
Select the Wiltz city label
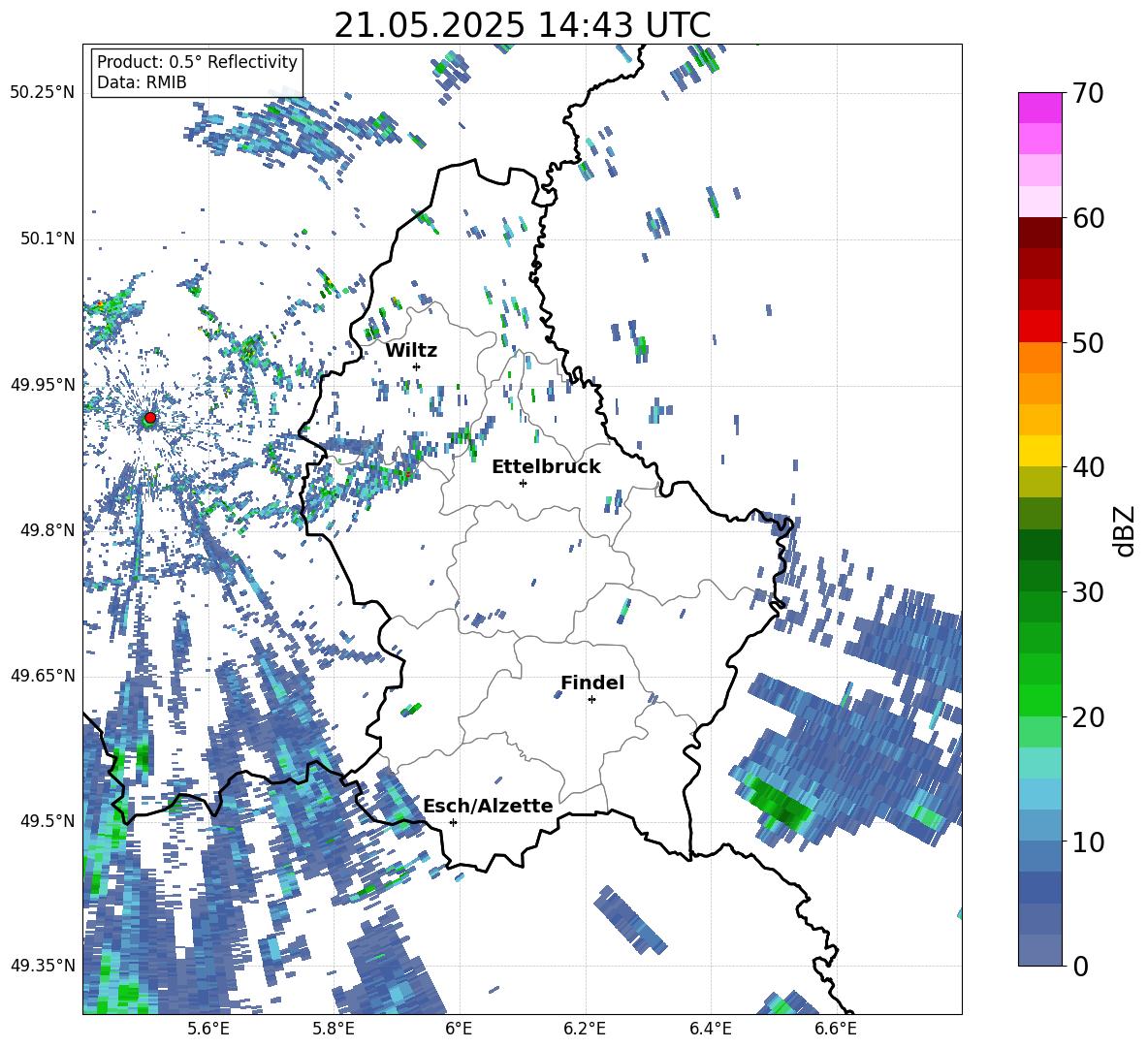pos(411,351)
